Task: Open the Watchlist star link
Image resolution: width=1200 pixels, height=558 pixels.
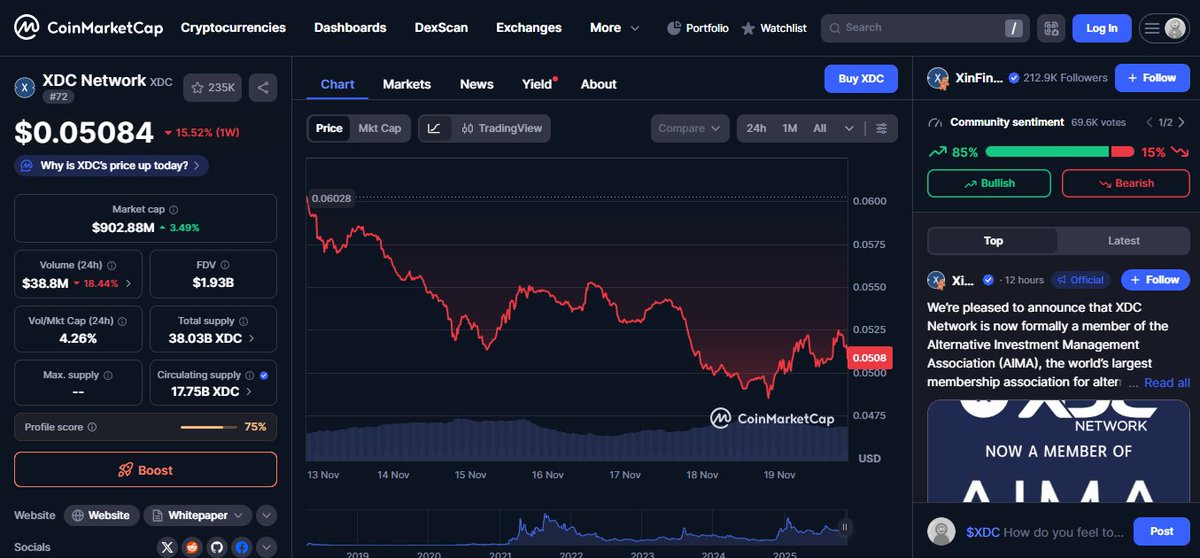Action: [x=774, y=28]
